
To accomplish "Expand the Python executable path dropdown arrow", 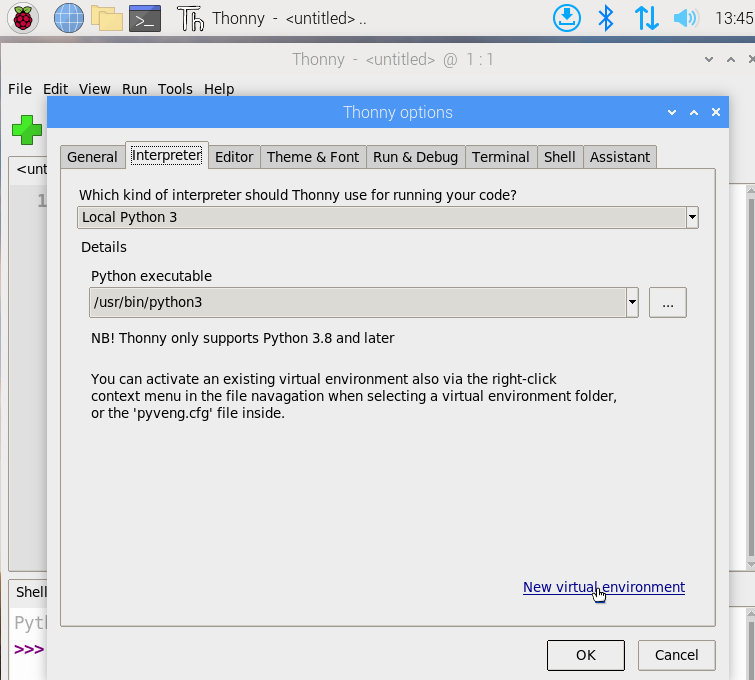I will point(632,302).
